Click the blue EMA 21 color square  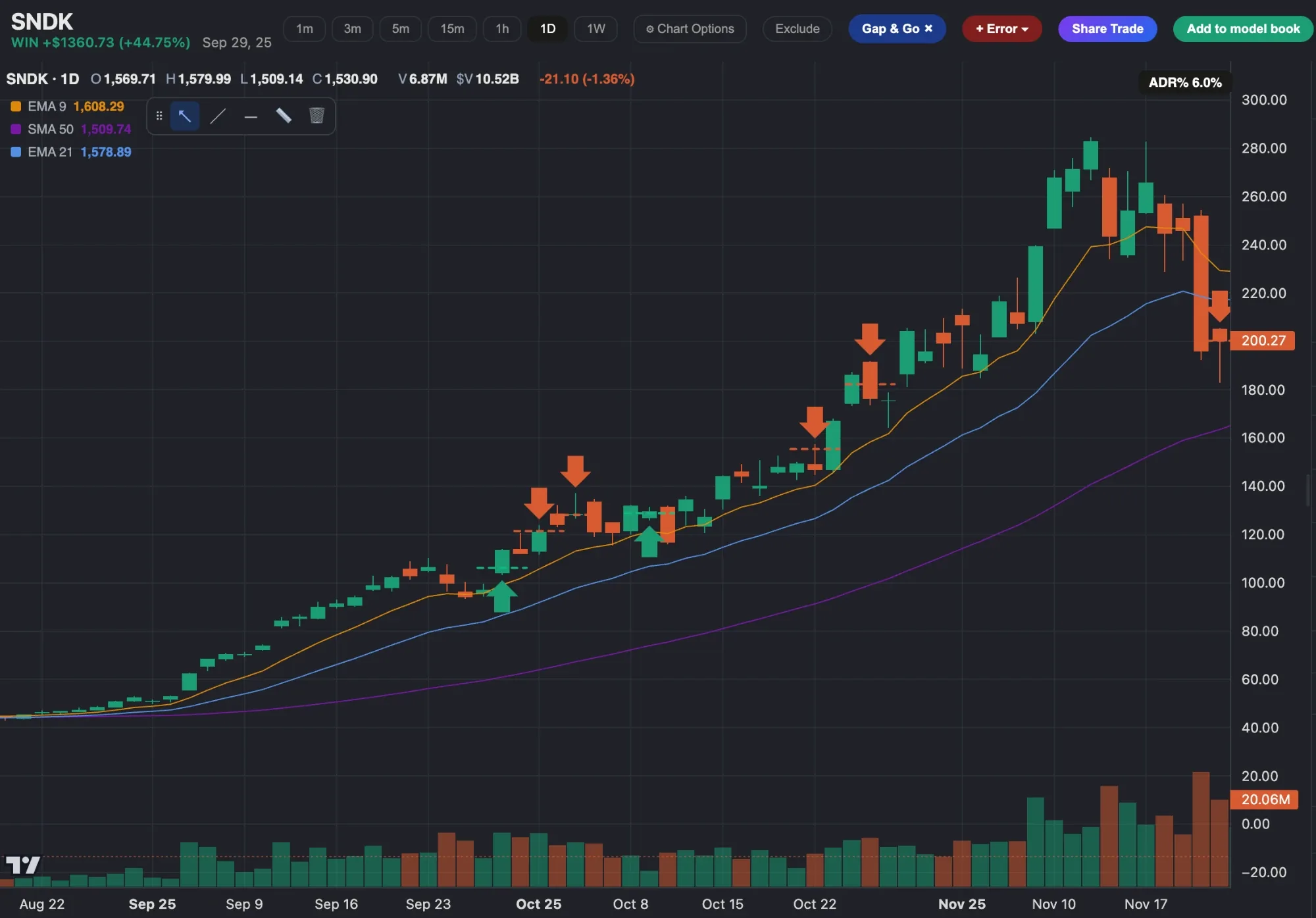tap(16, 152)
